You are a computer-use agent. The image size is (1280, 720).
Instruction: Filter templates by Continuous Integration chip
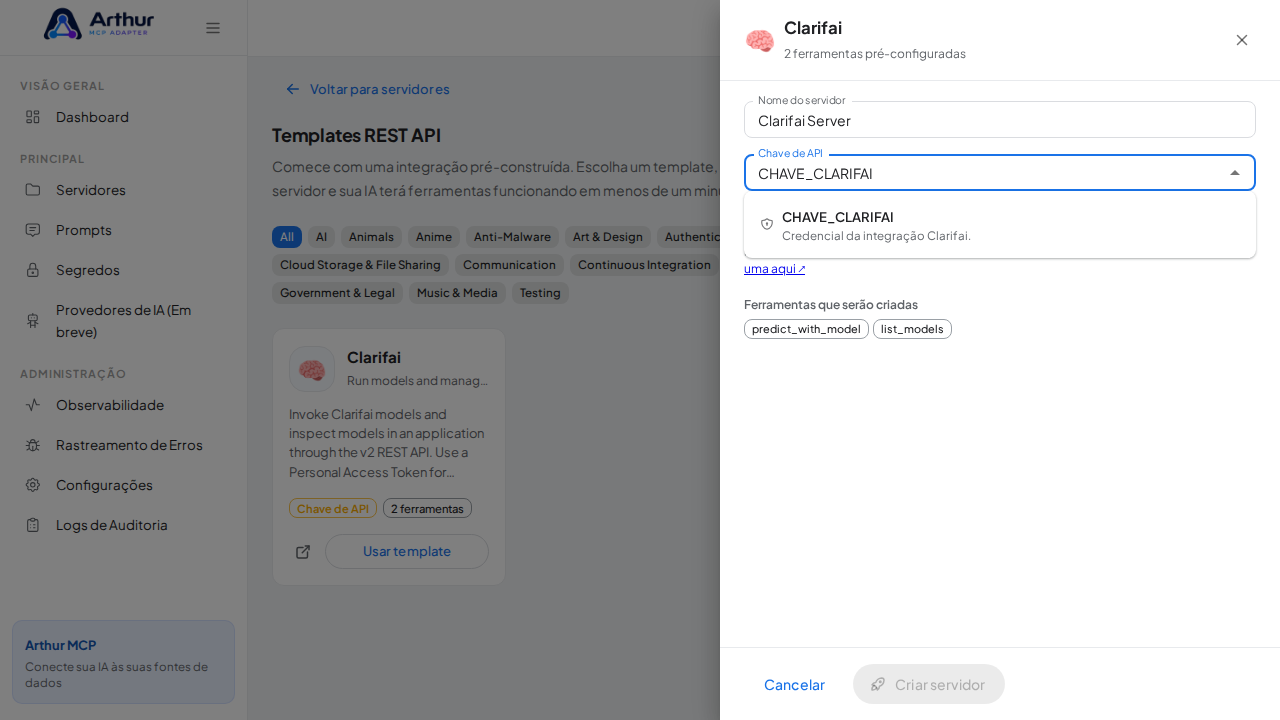pos(645,265)
